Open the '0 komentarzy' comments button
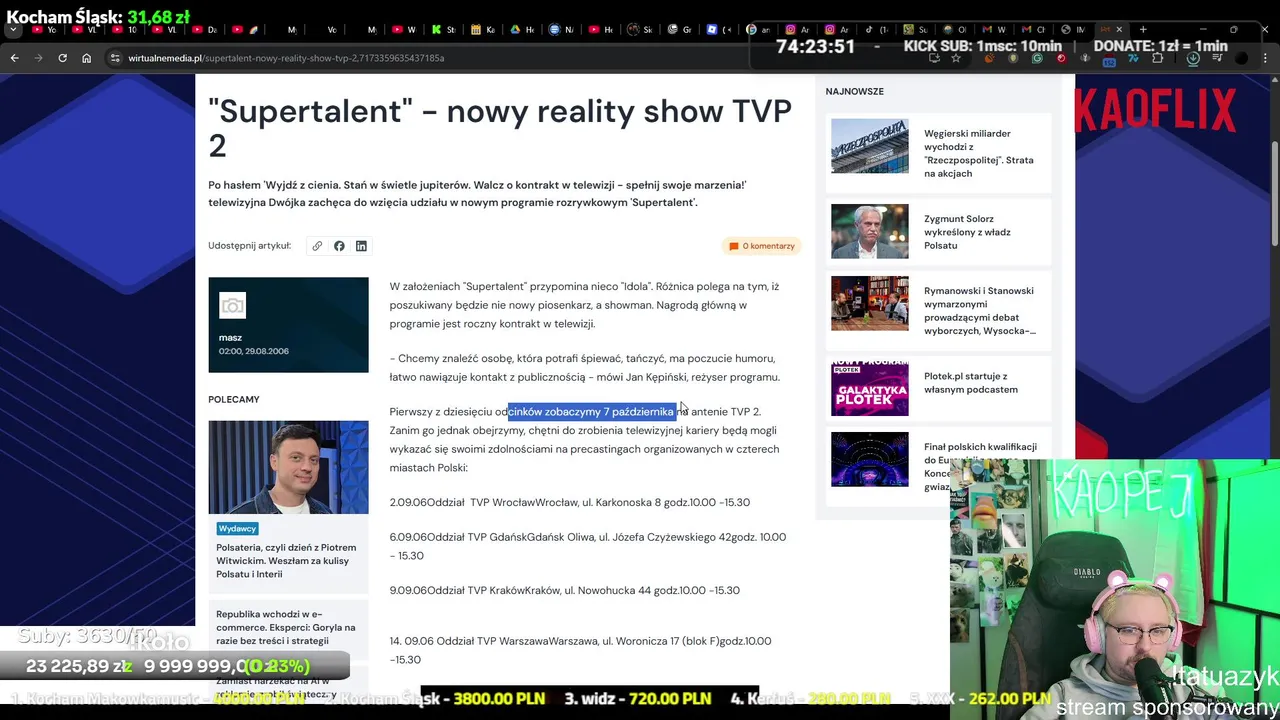 coord(762,246)
